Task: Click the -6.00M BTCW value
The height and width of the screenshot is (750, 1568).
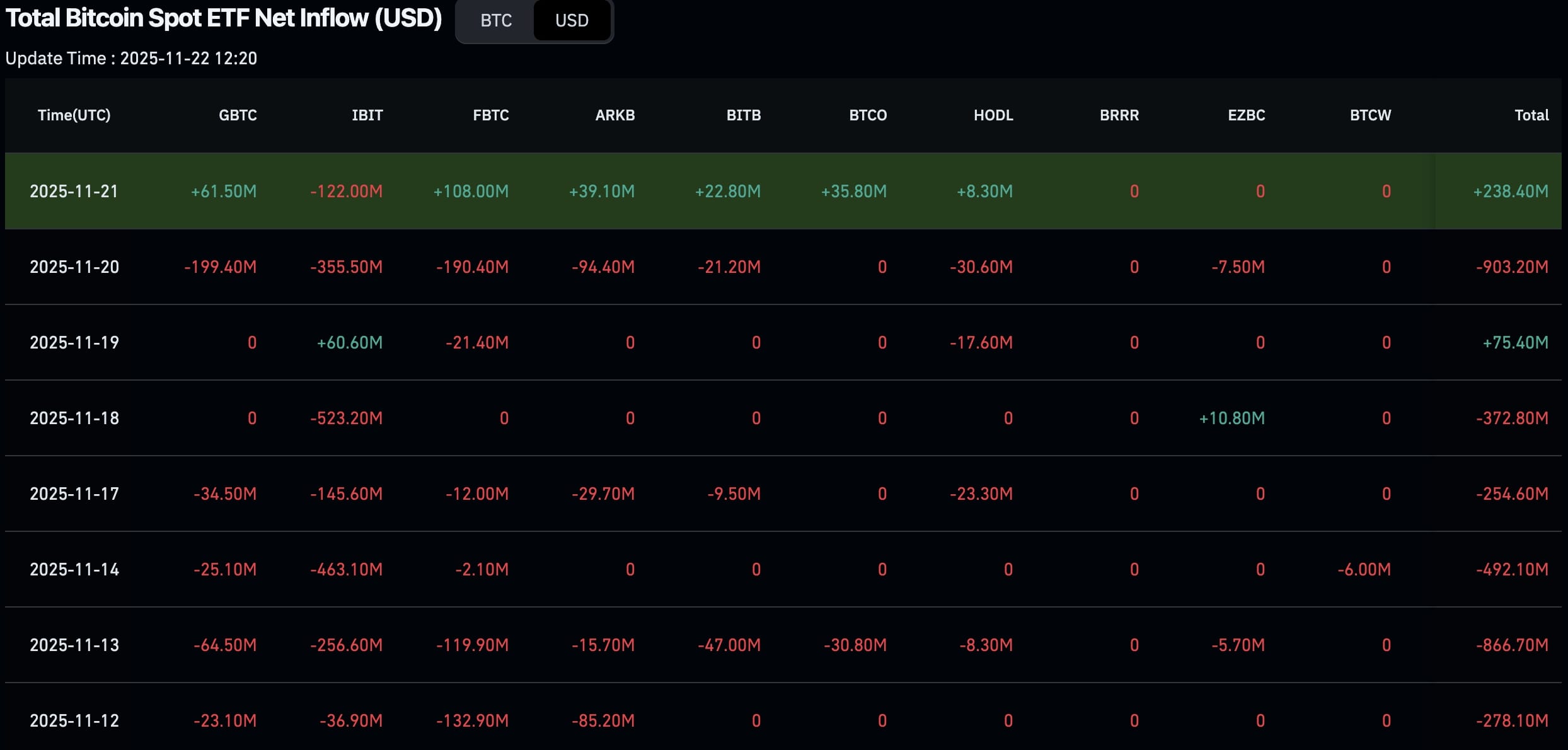Action: (1364, 570)
